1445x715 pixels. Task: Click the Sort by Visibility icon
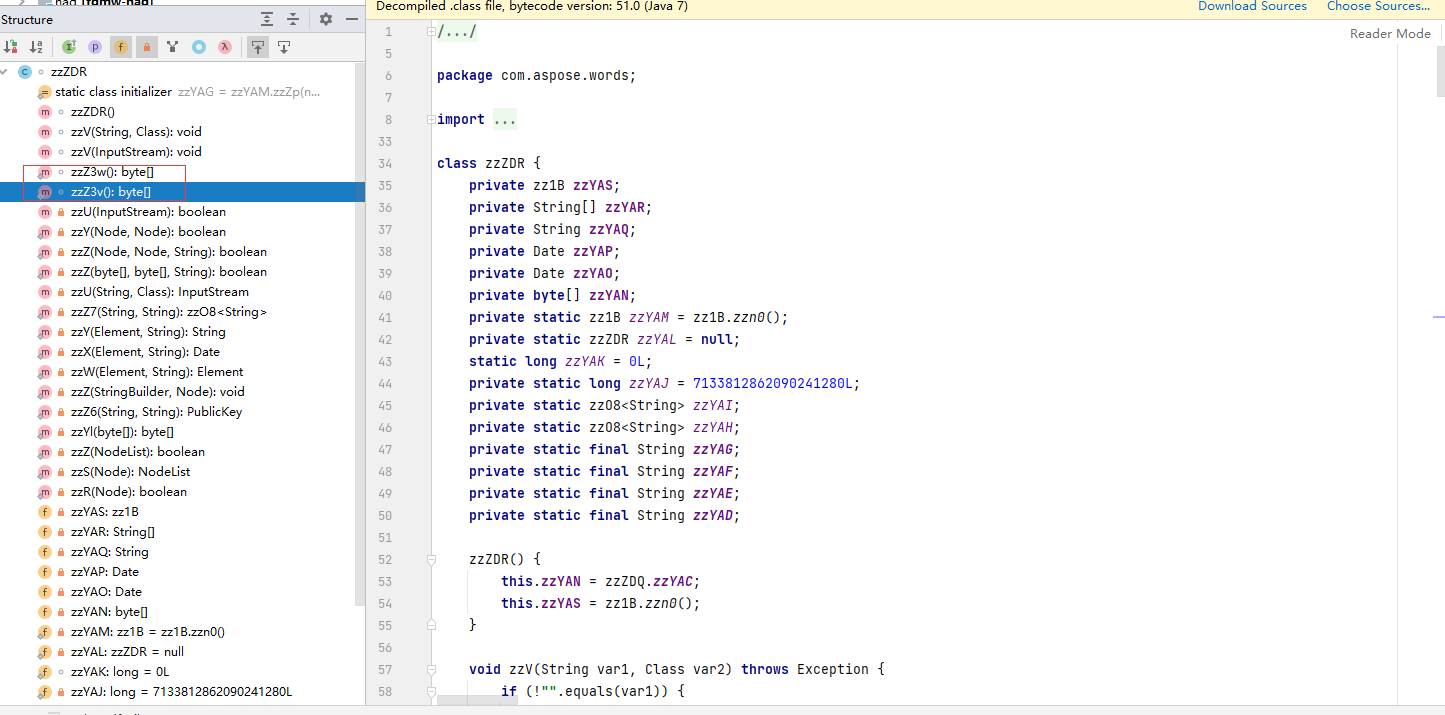tap(11, 46)
